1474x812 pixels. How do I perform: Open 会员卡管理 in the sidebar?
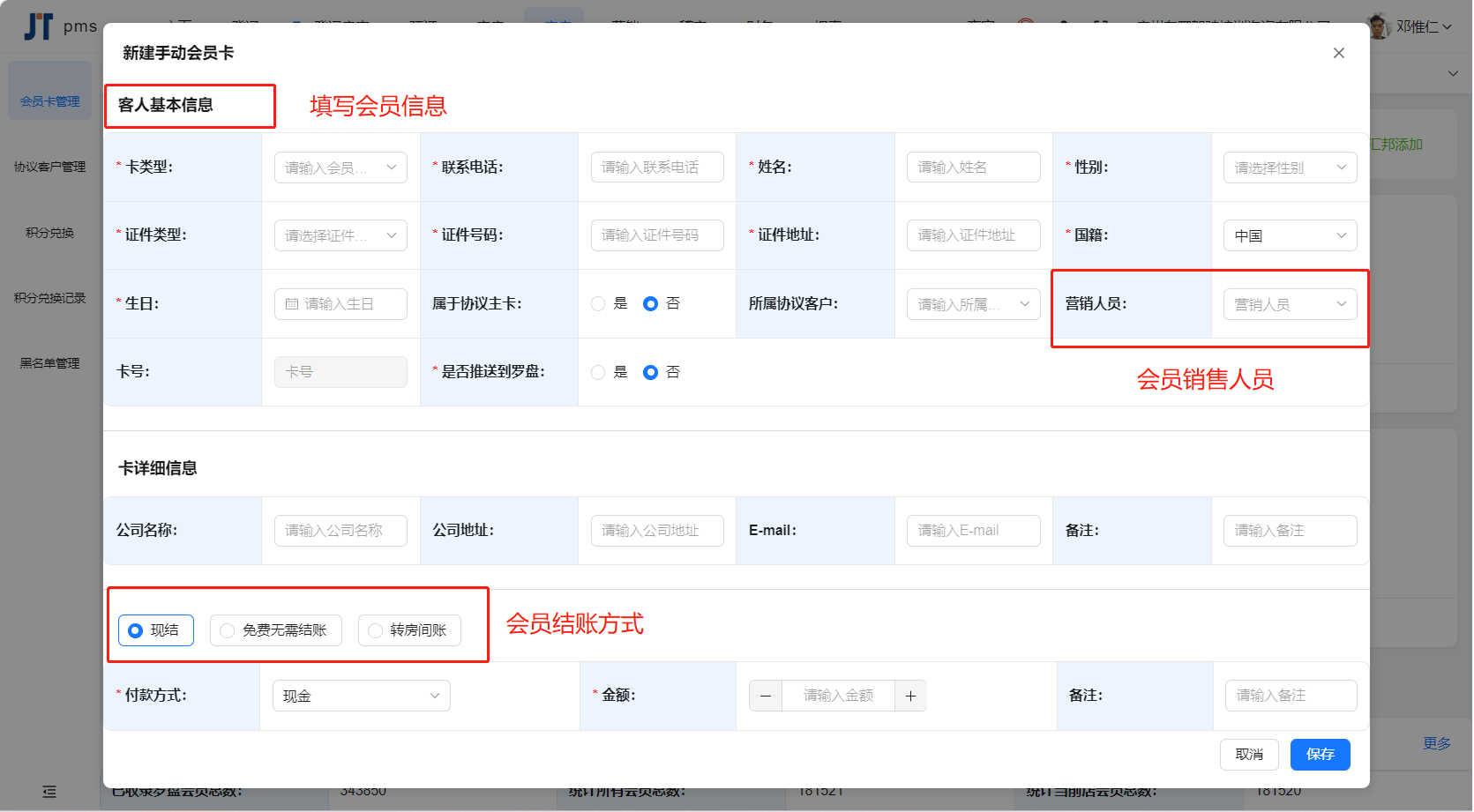50,101
